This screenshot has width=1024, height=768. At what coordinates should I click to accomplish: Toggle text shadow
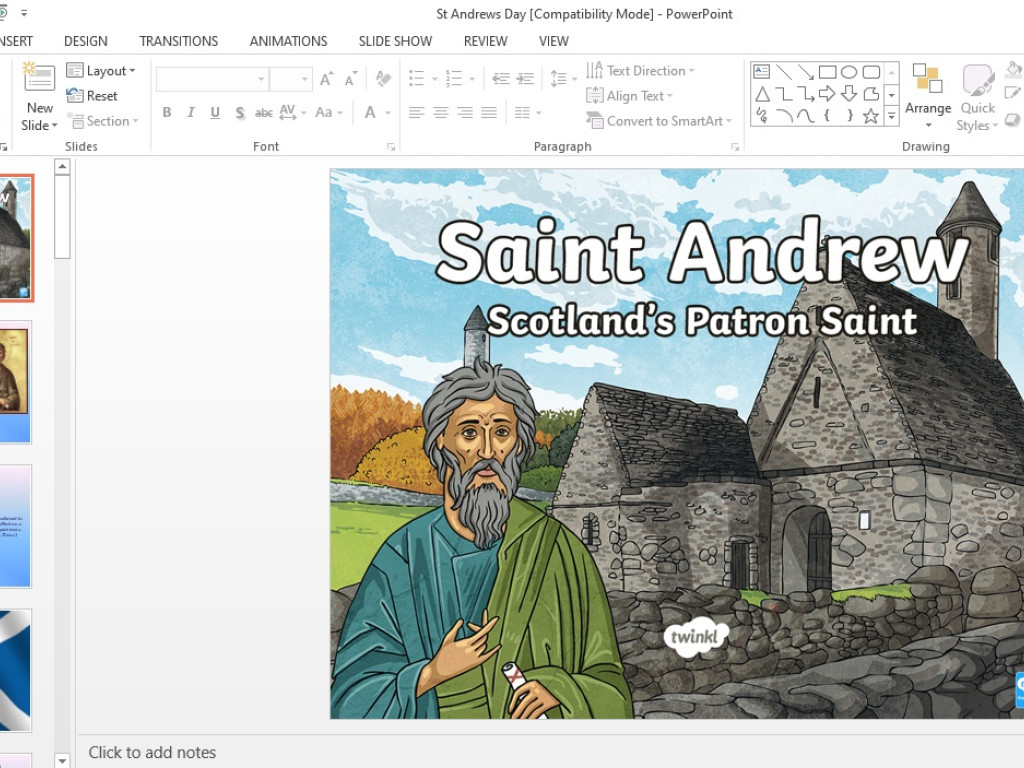240,112
